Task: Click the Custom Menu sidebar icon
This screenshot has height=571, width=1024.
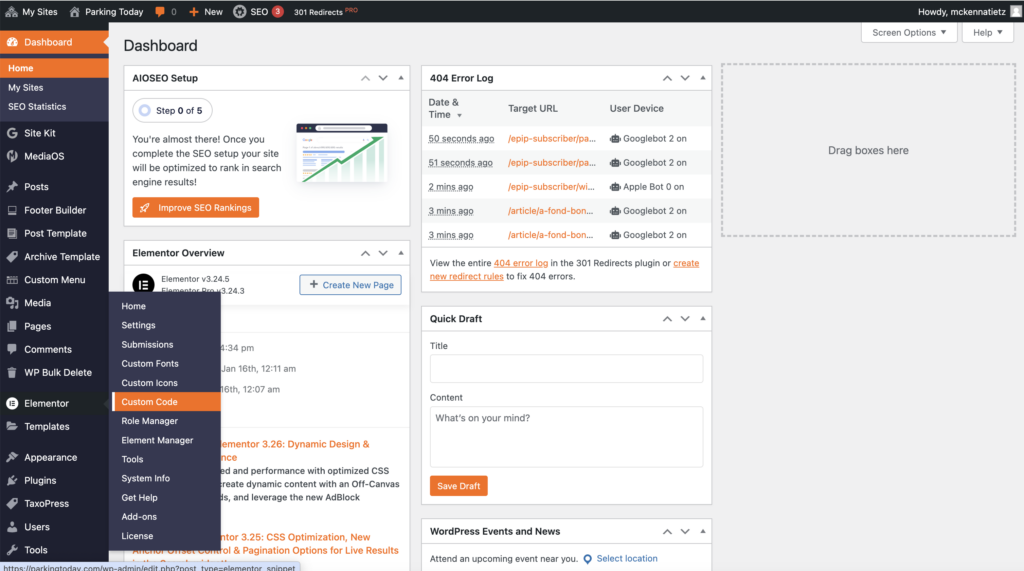Action: pos(12,280)
